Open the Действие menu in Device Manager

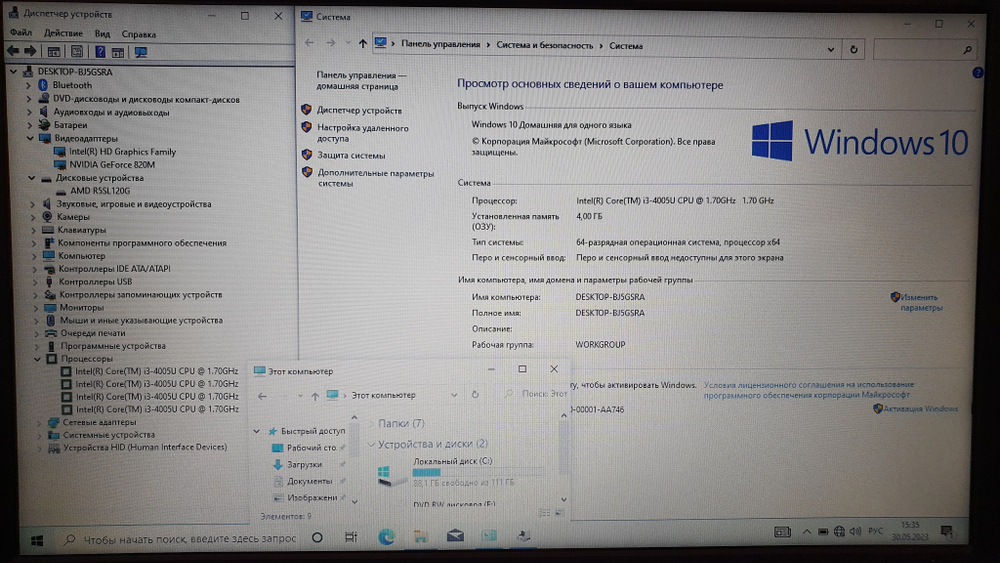tap(62, 33)
